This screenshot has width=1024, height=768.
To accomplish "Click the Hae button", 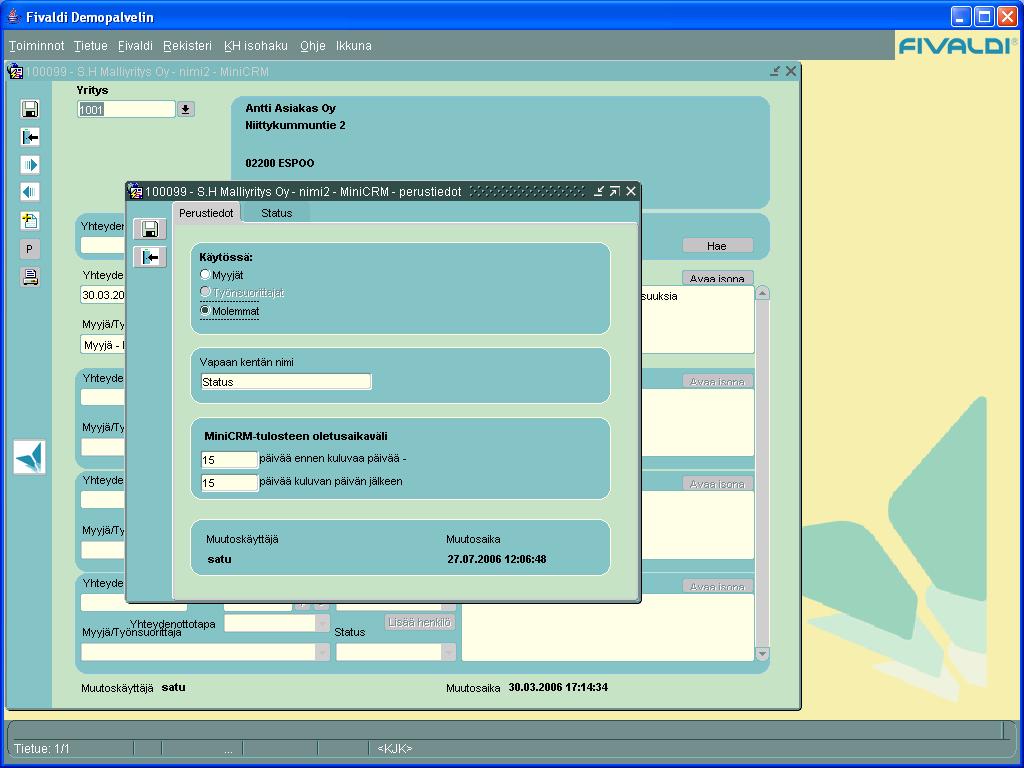I will point(717,246).
